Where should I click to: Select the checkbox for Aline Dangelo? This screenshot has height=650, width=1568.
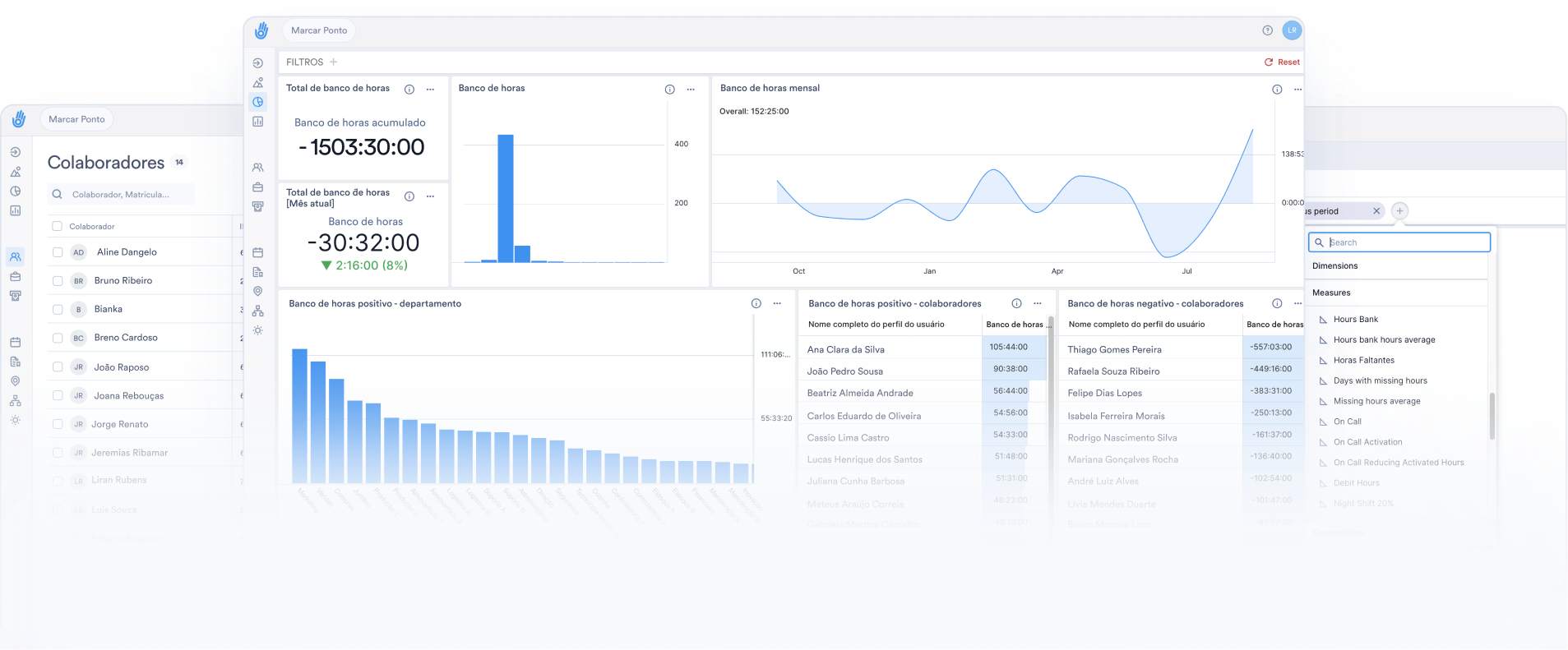[58, 252]
